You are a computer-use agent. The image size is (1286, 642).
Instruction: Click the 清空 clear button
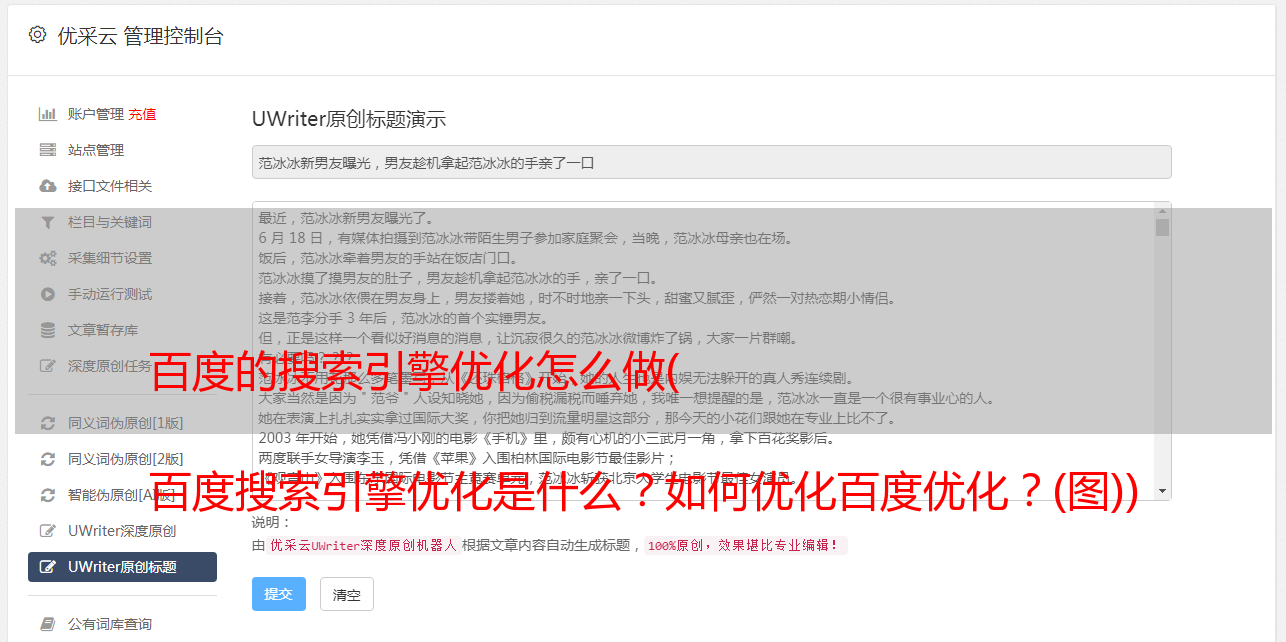(x=347, y=594)
